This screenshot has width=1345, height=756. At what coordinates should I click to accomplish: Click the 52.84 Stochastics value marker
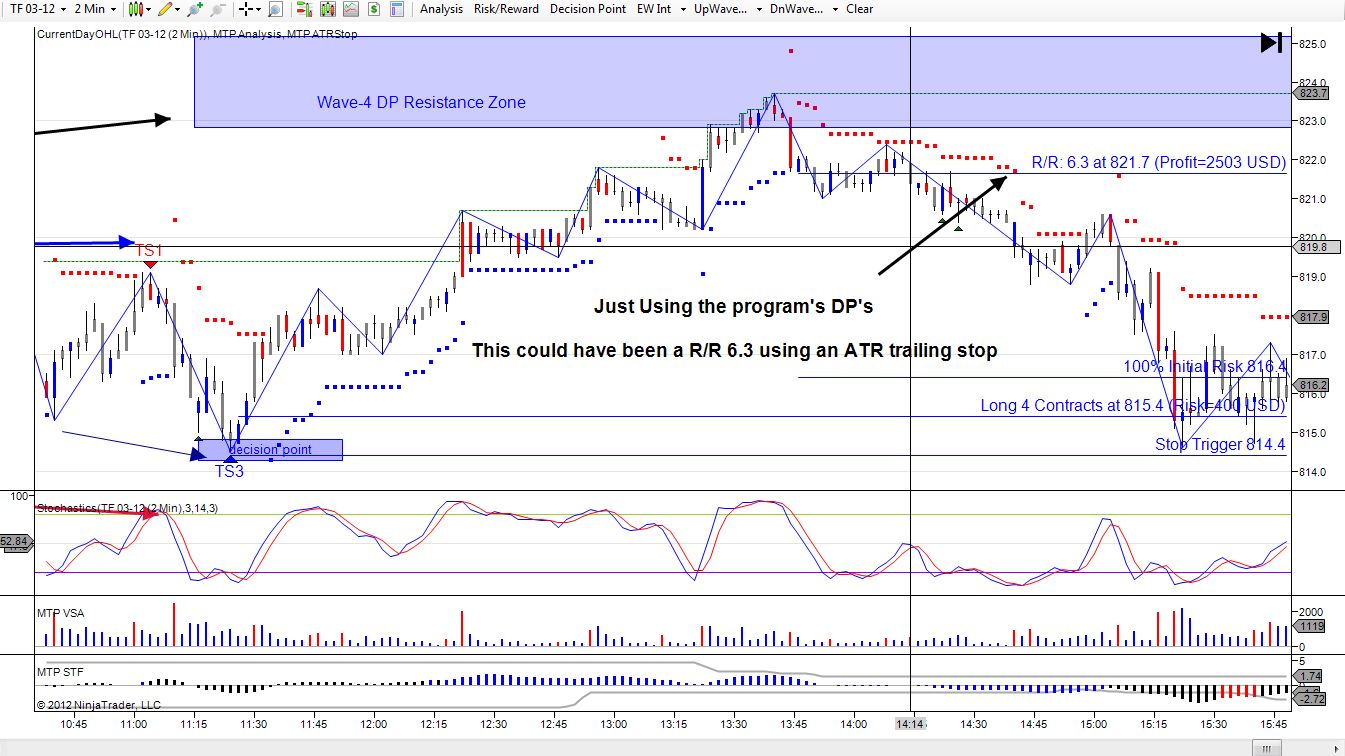click(x=16, y=542)
